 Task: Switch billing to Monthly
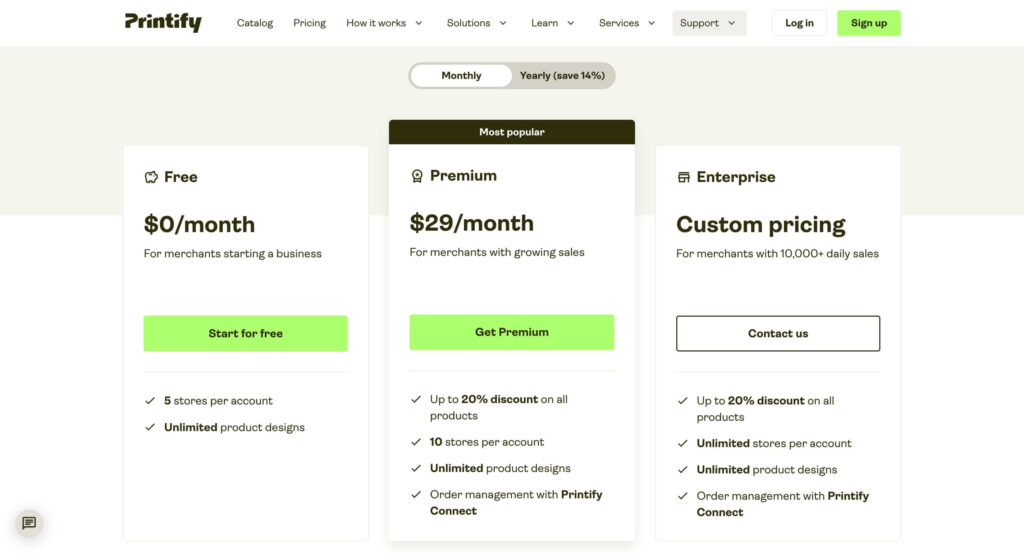(461, 76)
